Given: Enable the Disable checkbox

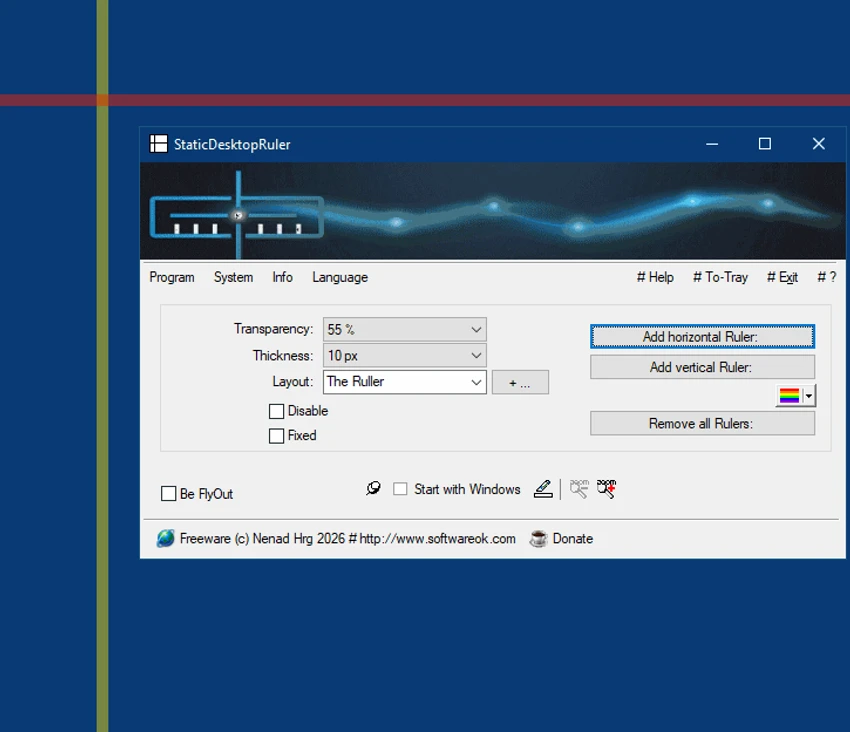Looking at the screenshot, I should pyautogui.click(x=276, y=411).
